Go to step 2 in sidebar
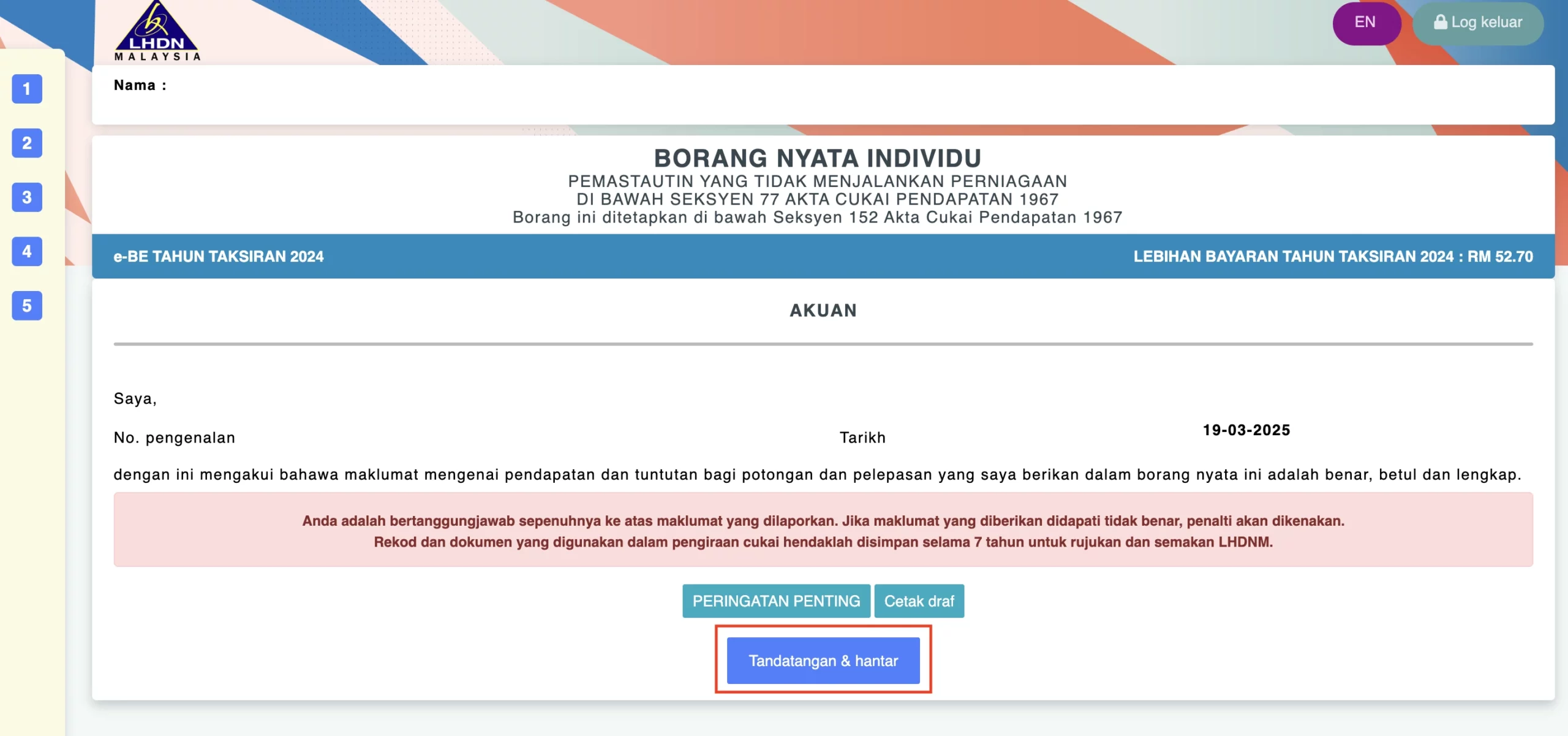Screen dimensions: 1568x736 coord(27,143)
